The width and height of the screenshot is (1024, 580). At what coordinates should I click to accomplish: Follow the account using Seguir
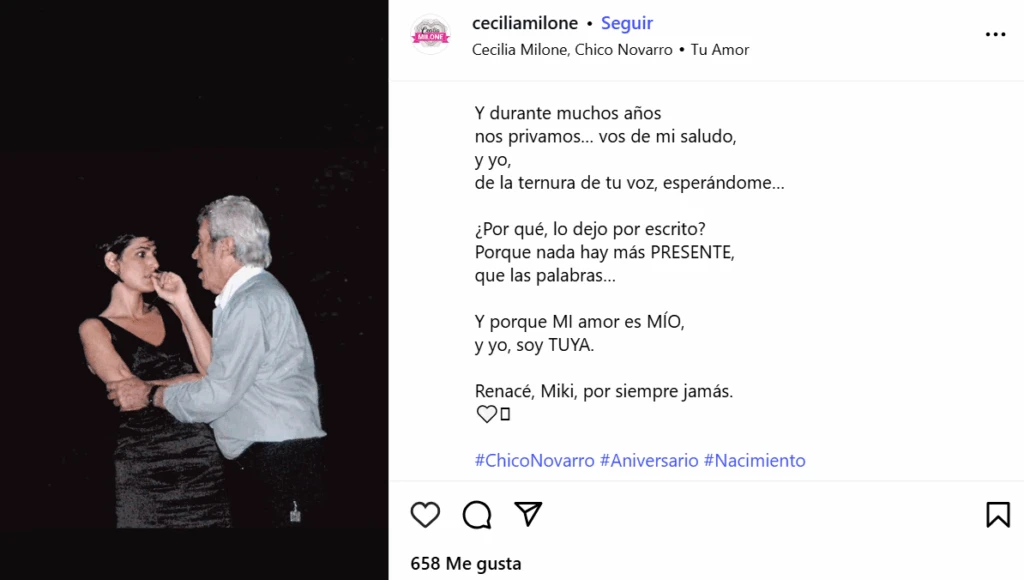(627, 23)
